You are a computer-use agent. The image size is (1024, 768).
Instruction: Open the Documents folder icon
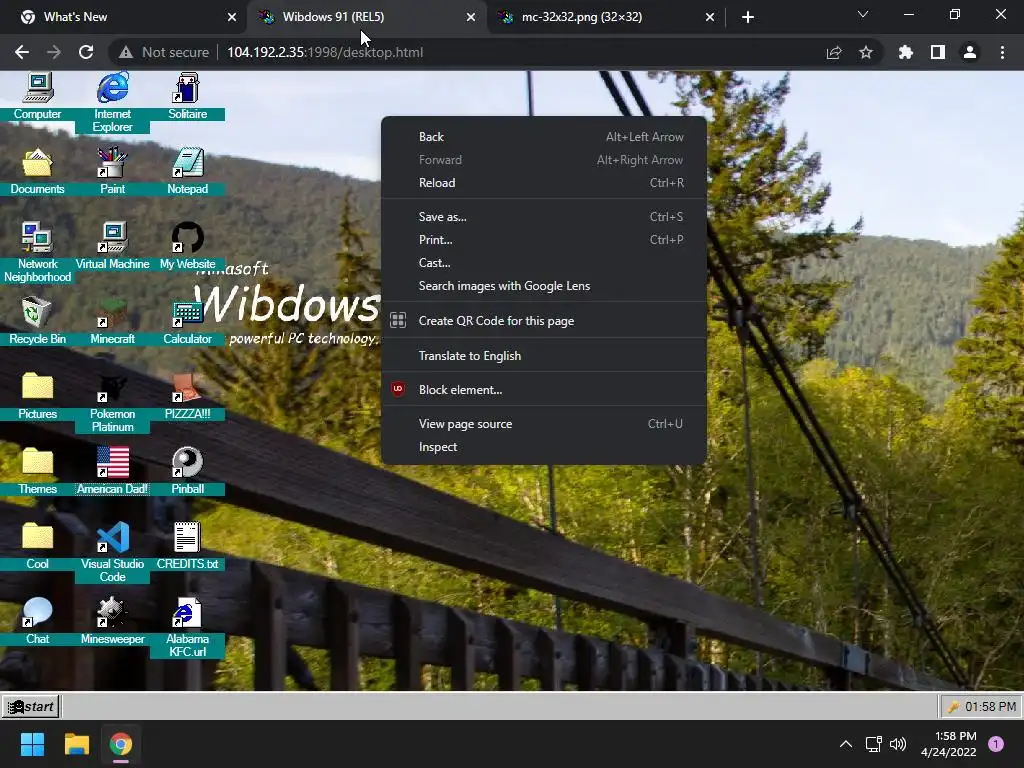coord(37,172)
